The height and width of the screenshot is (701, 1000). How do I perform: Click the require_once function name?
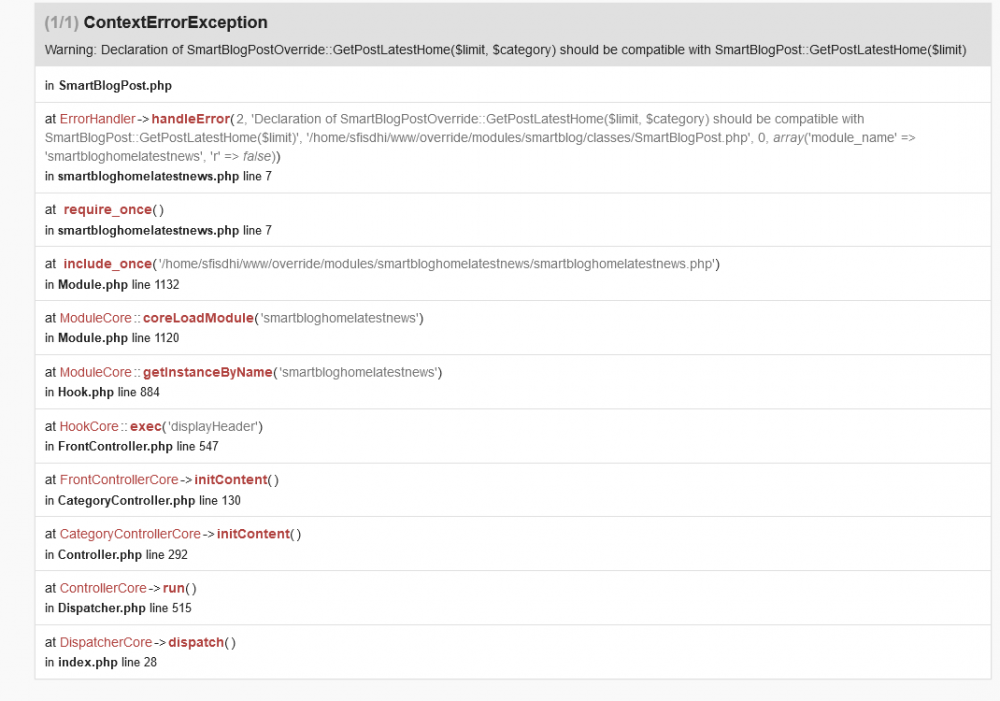tap(108, 210)
